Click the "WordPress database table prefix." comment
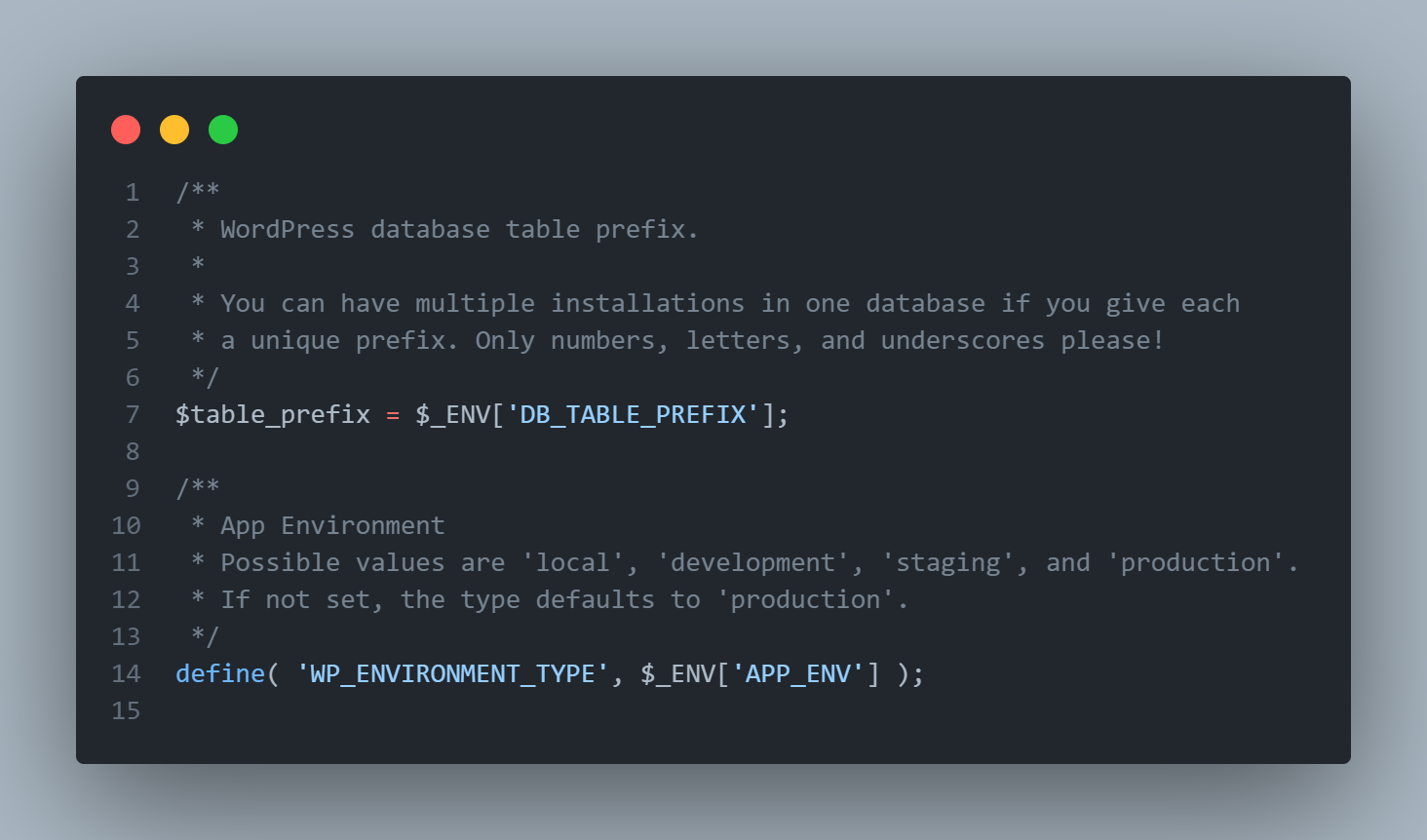The width and height of the screenshot is (1427, 840). pos(459,230)
